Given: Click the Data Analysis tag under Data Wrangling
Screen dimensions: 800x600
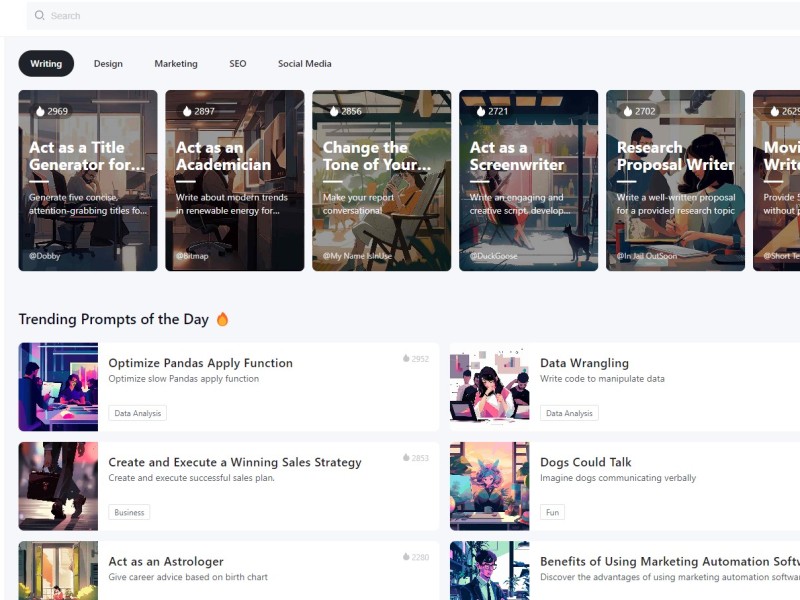Looking at the screenshot, I should tap(569, 413).
